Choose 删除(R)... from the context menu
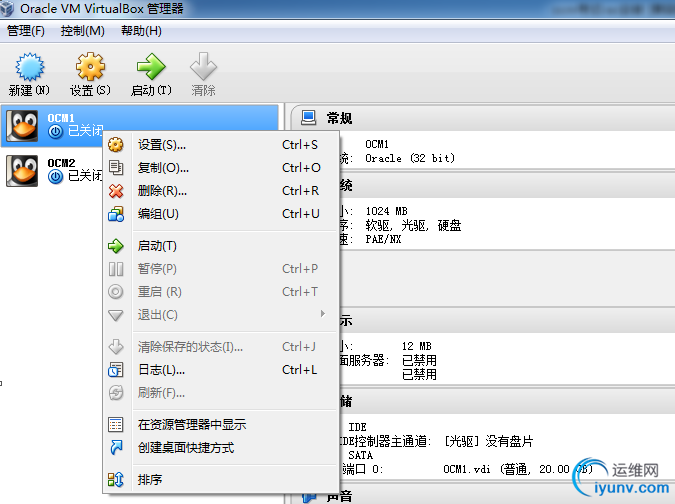This screenshot has height=504, width=675. tap(221, 191)
